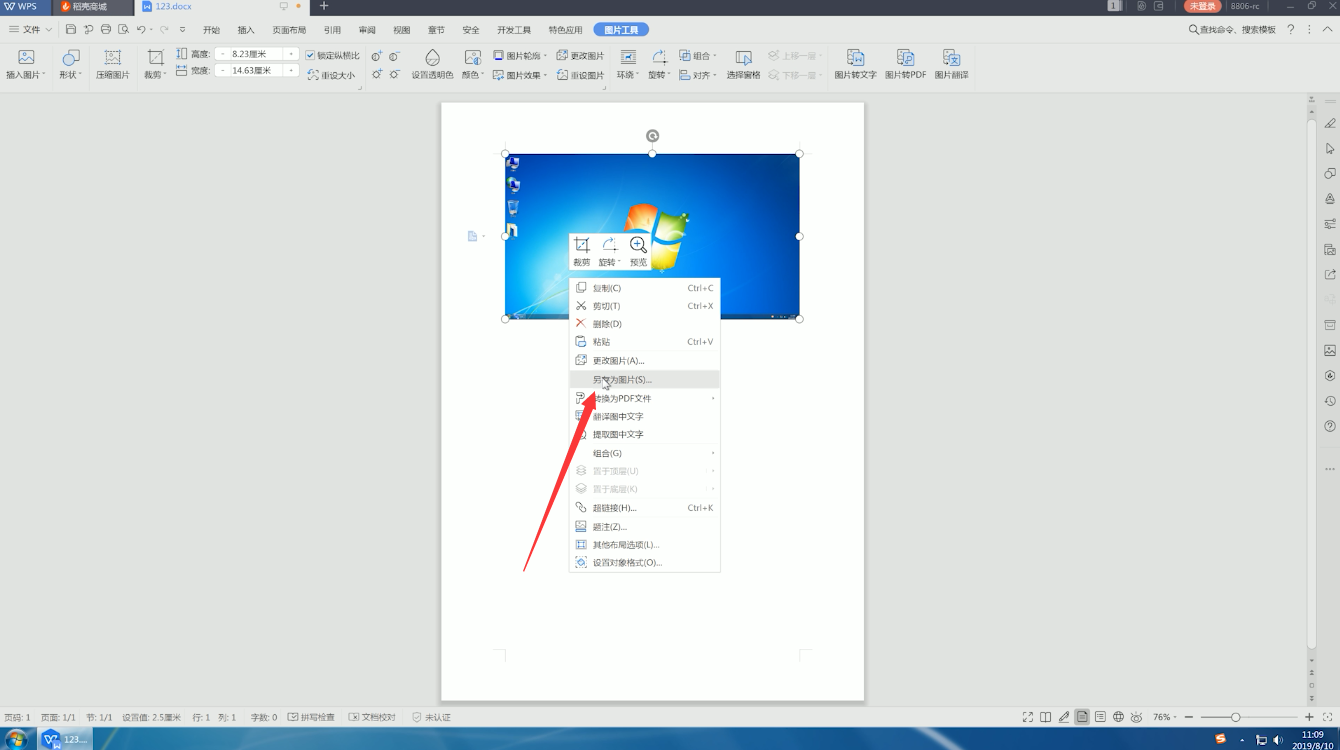Click the Crop icon in floating mini toolbar
The image size is (1340, 750).
pos(582,251)
